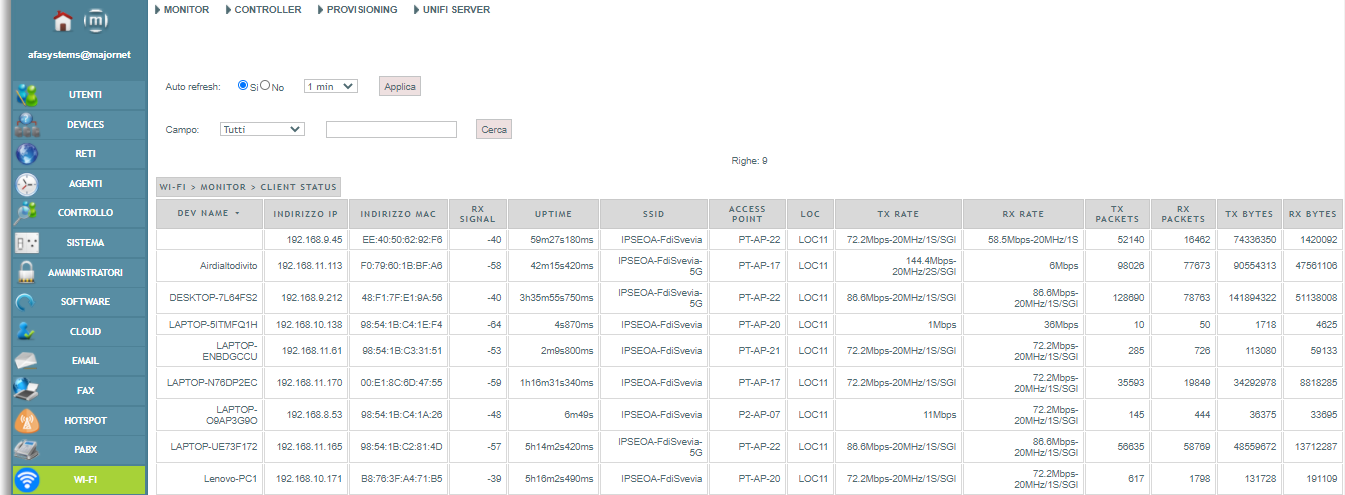
Task: Open the Email envelope icon
Action: [x=27, y=361]
